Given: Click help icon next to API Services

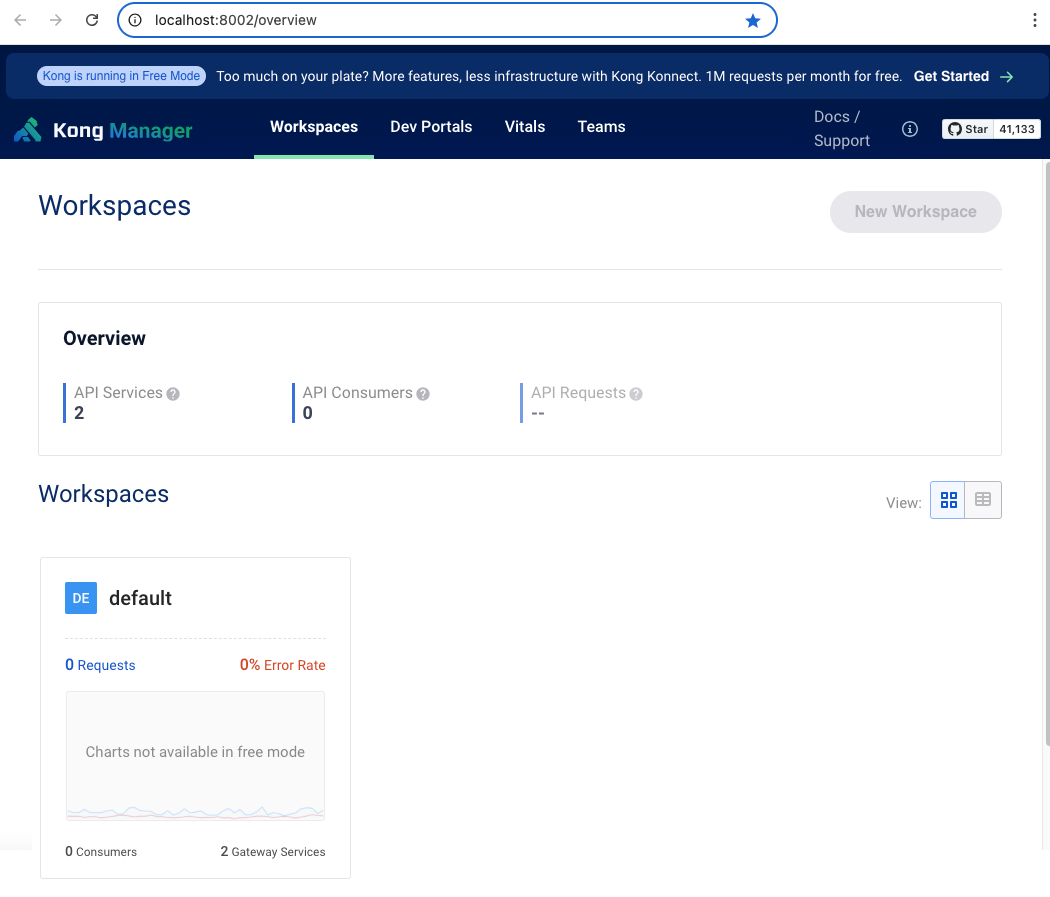Looking at the screenshot, I should [x=173, y=394].
